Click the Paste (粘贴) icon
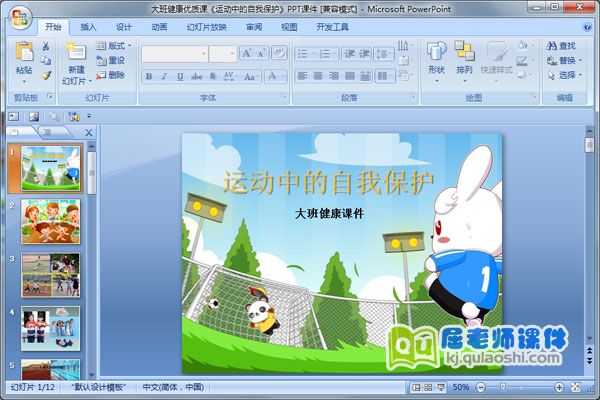The height and width of the screenshot is (400, 600). (23, 52)
